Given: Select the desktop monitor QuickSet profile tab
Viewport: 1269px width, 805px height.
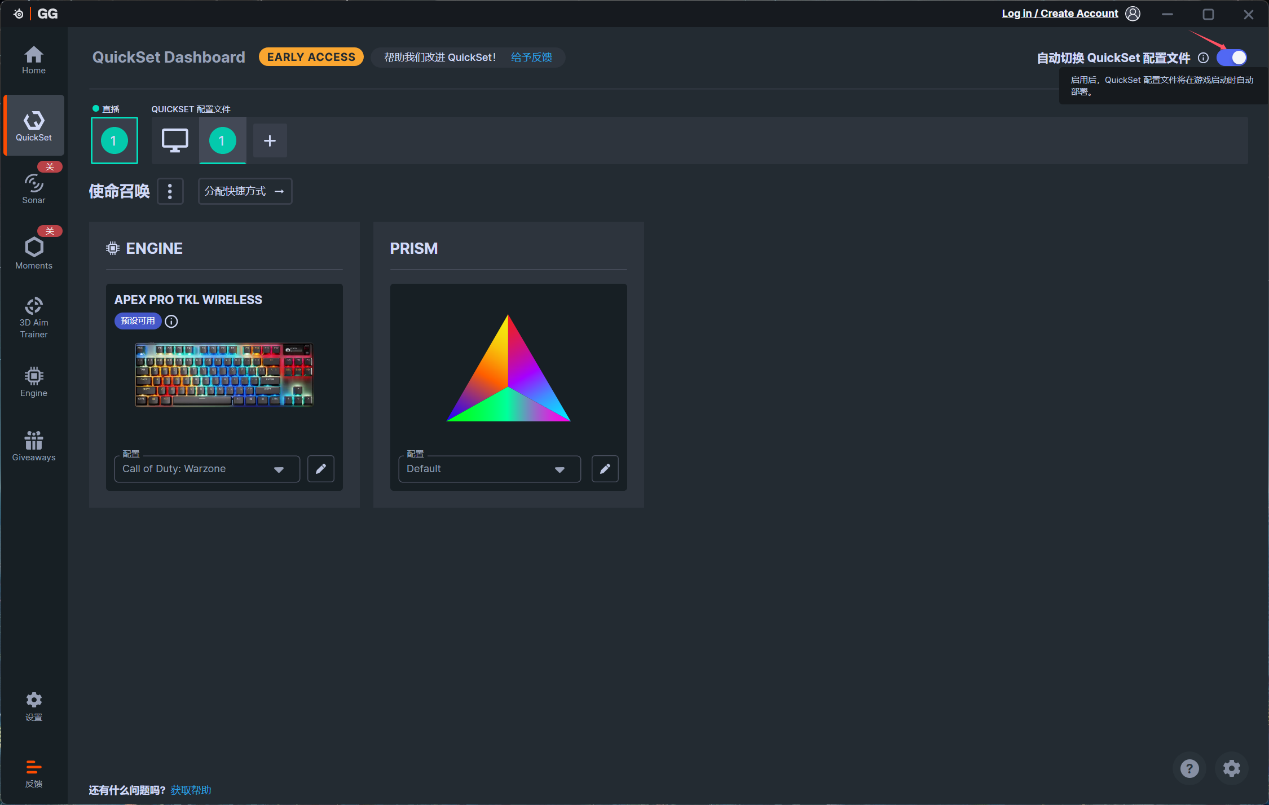Looking at the screenshot, I should (175, 141).
